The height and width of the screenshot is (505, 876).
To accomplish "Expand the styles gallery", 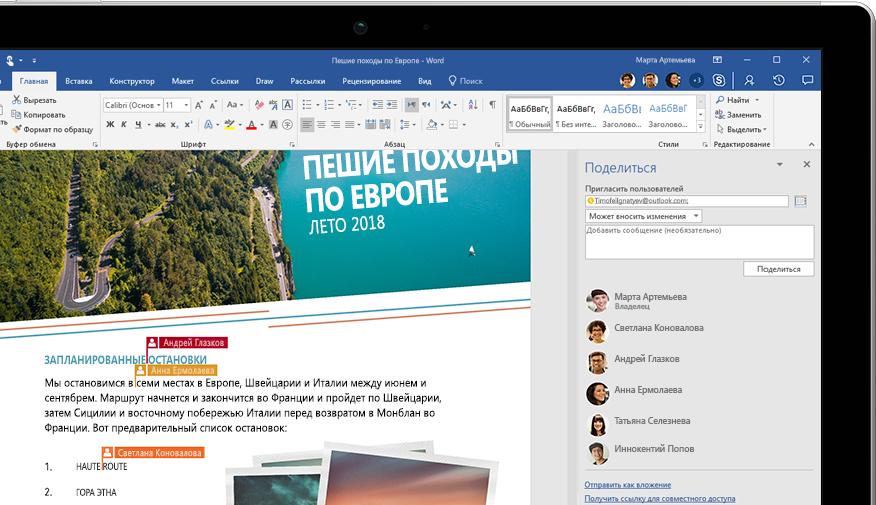I will pyautogui.click(x=701, y=127).
